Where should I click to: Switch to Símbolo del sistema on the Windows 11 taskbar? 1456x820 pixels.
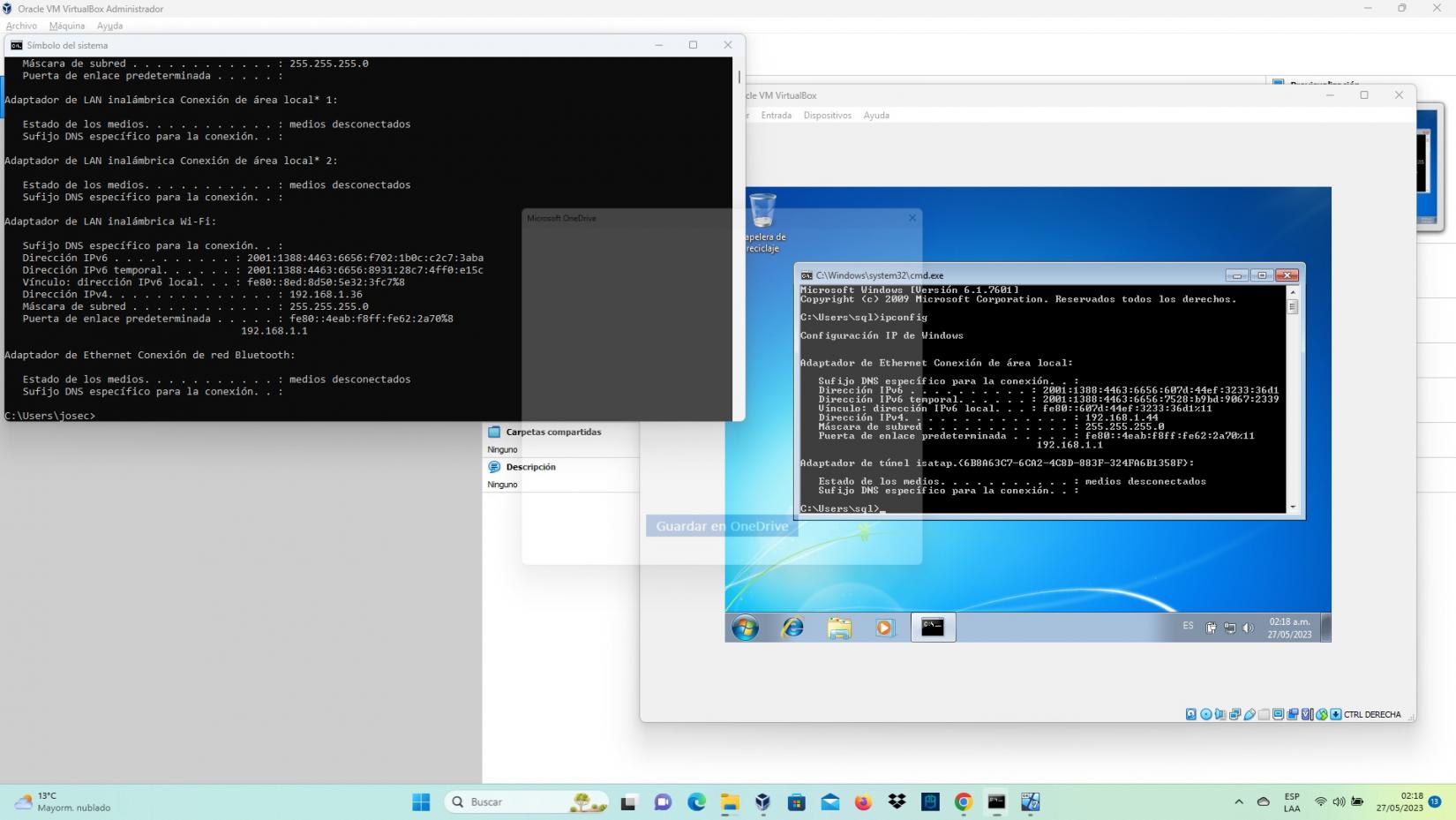997,801
